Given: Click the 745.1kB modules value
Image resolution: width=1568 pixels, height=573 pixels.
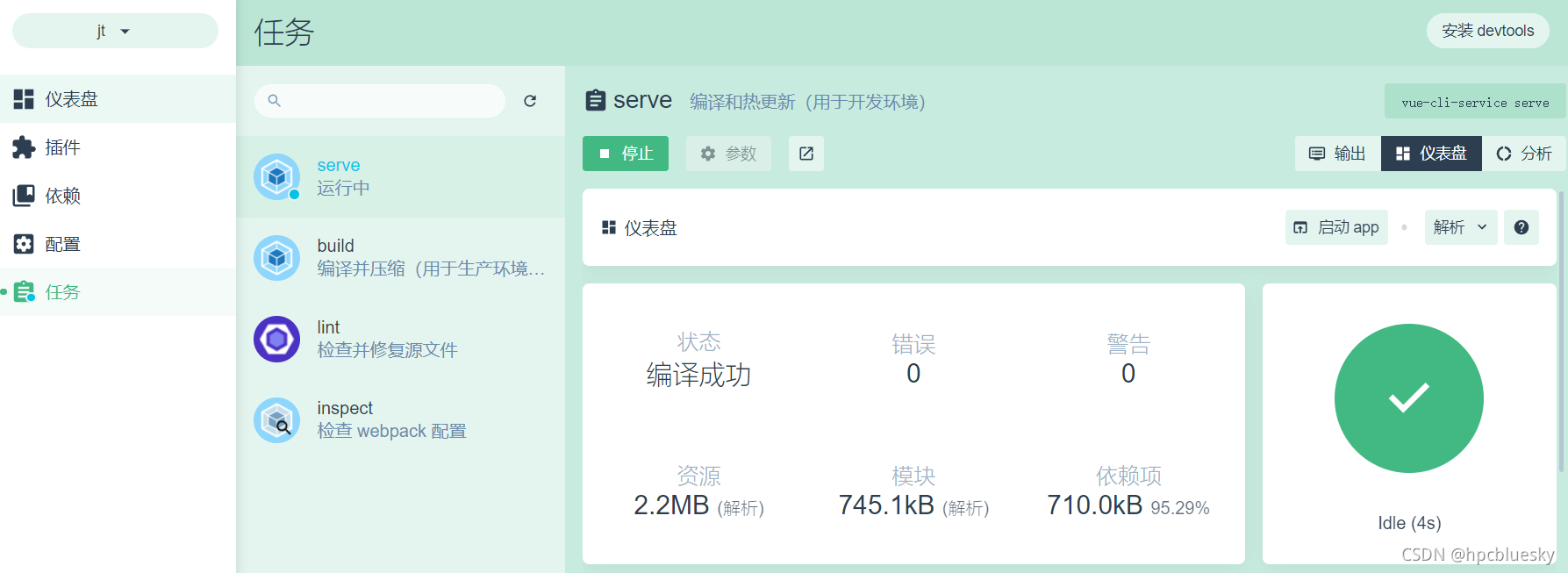Looking at the screenshot, I should coord(886,505).
